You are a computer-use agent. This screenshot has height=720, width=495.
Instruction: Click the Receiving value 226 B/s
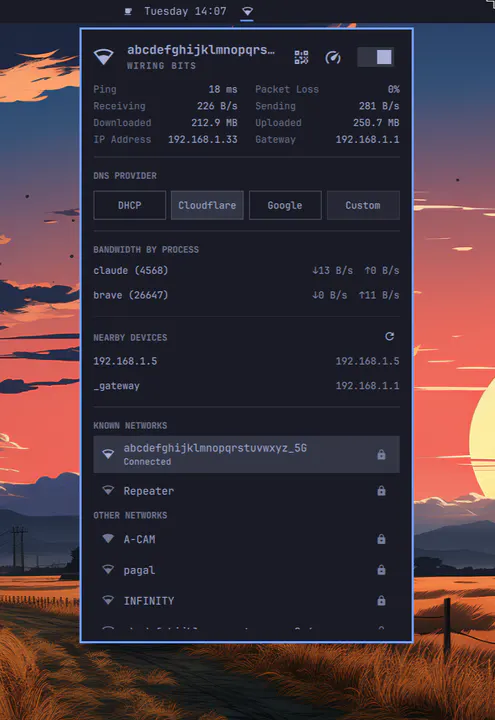pos(217,106)
